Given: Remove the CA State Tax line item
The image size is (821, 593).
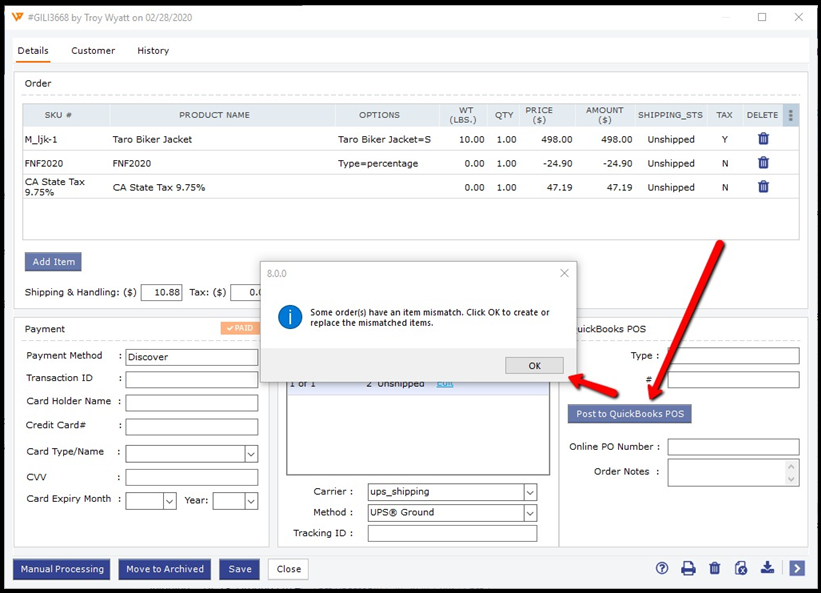Looking at the screenshot, I should [x=763, y=187].
